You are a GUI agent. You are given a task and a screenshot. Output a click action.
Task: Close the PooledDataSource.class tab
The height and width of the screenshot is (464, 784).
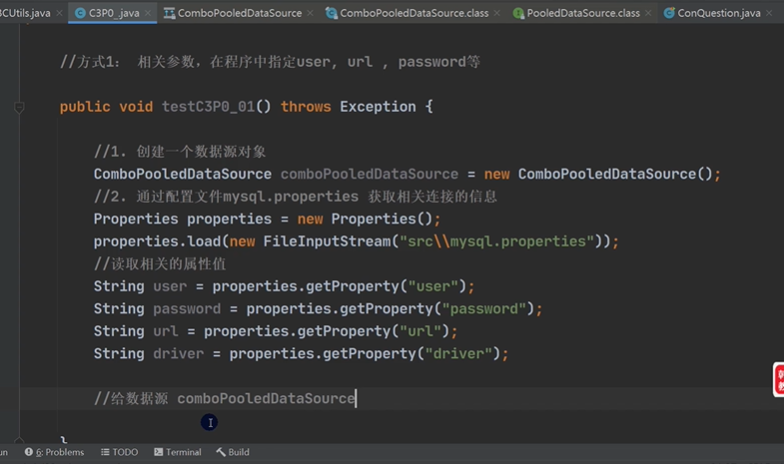648,13
